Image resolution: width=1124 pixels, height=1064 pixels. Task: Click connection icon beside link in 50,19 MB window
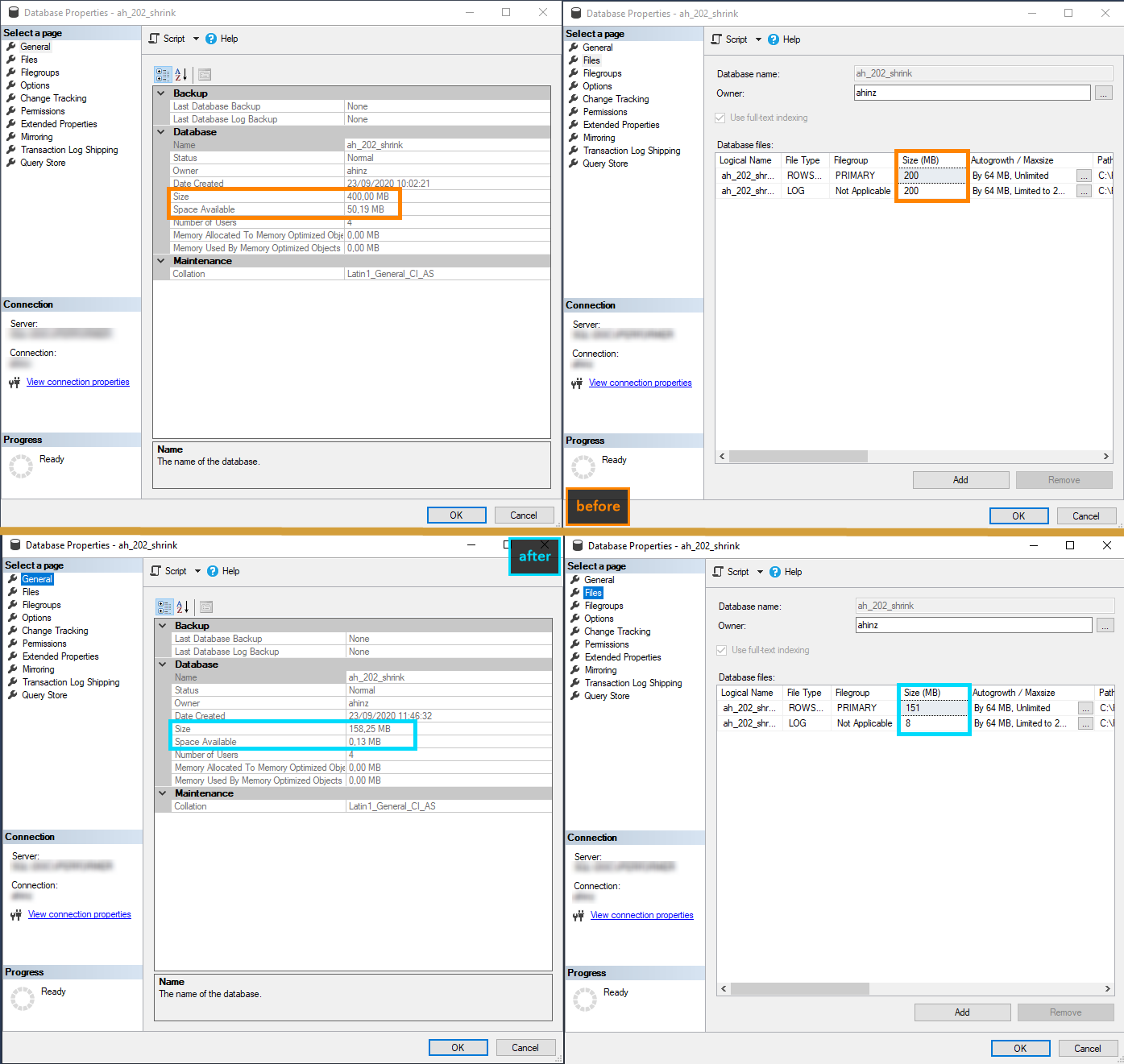pos(15,383)
